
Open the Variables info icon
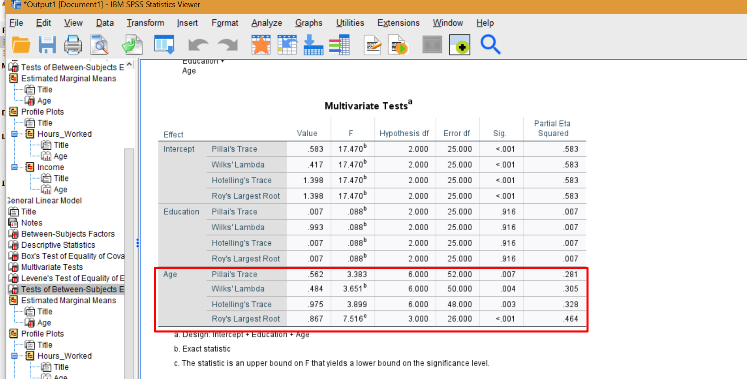click(340, 45)
